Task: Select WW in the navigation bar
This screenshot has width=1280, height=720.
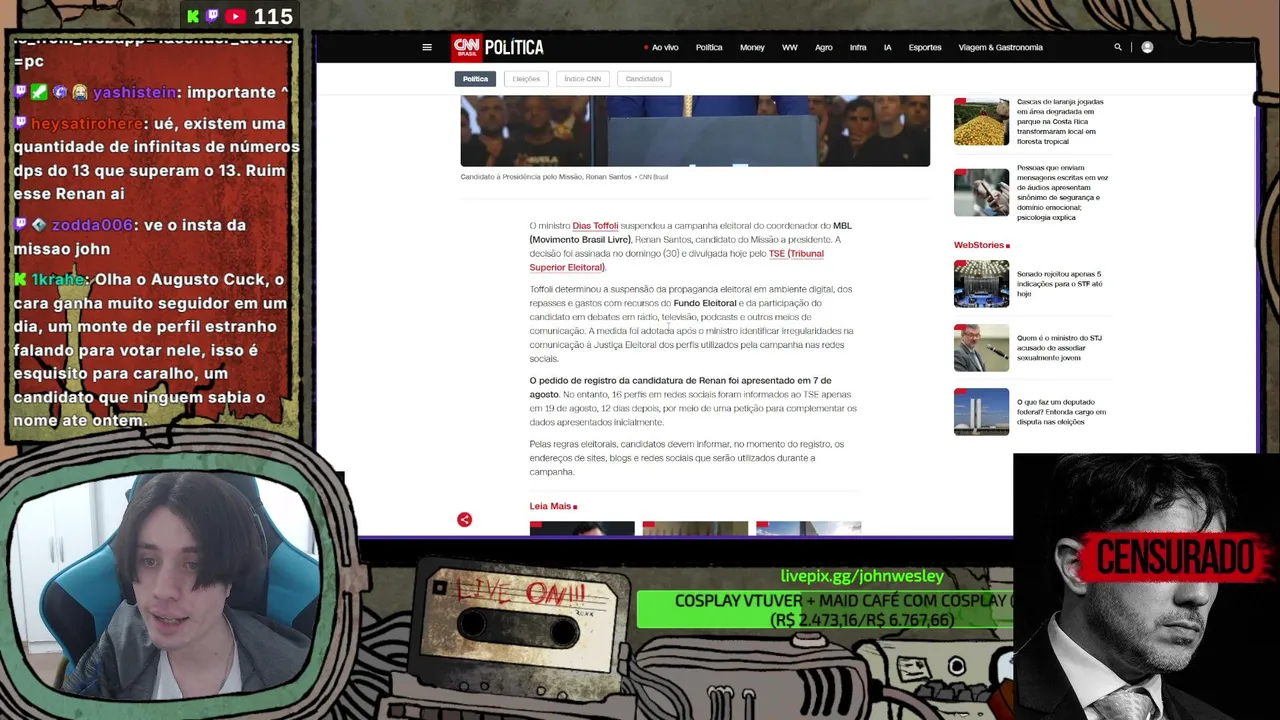Action: pyautogui.click(x=790, y=47)
